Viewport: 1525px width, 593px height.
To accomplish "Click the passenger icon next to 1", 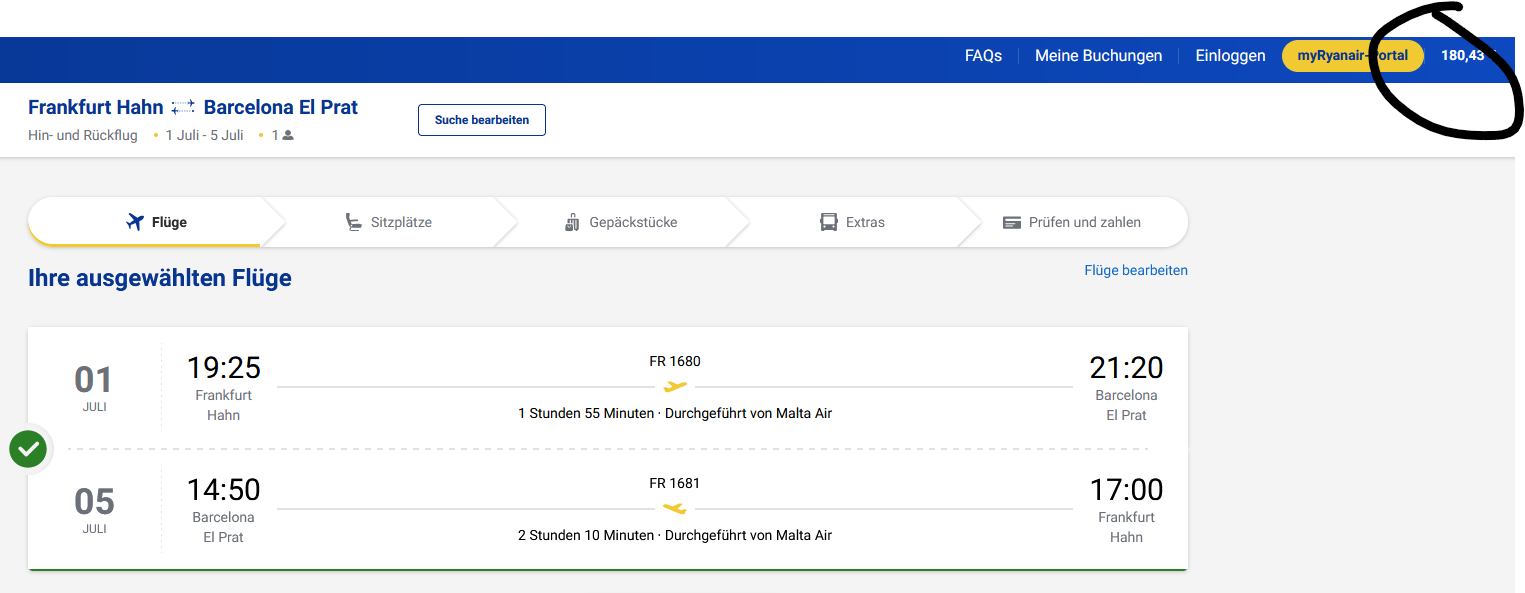I will (x=288, y=136).
